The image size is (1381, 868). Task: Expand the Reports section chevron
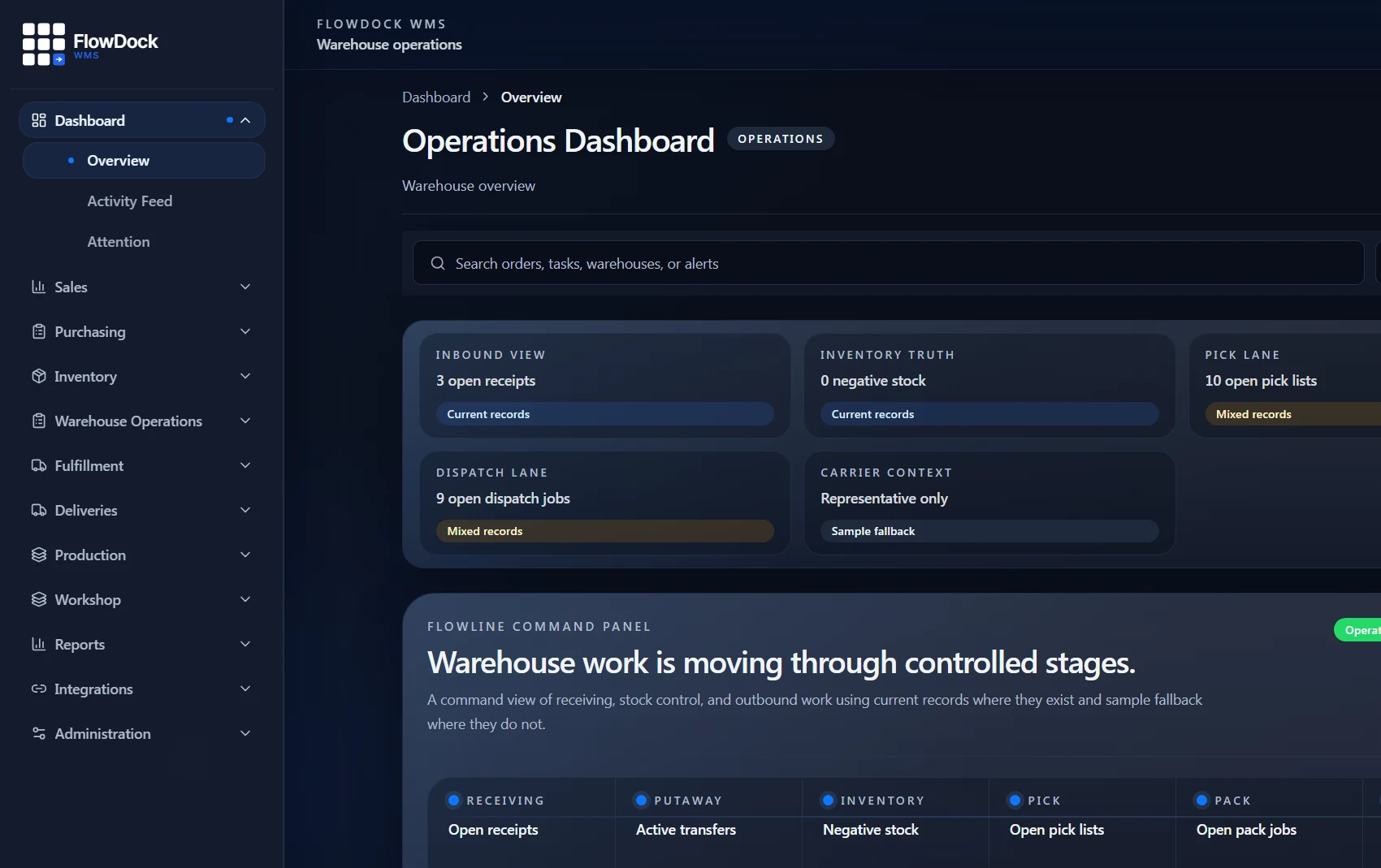[x=245, y=644]
